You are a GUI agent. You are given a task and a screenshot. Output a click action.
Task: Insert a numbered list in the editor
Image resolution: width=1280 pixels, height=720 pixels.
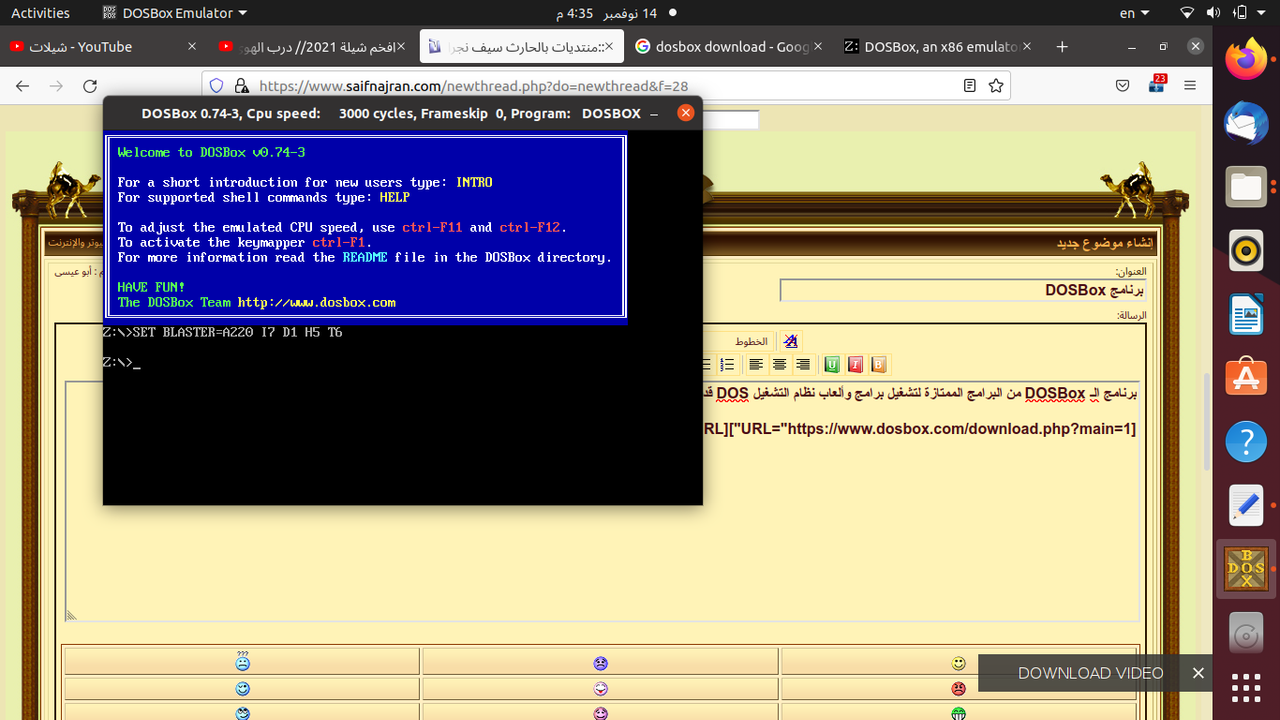727,365
